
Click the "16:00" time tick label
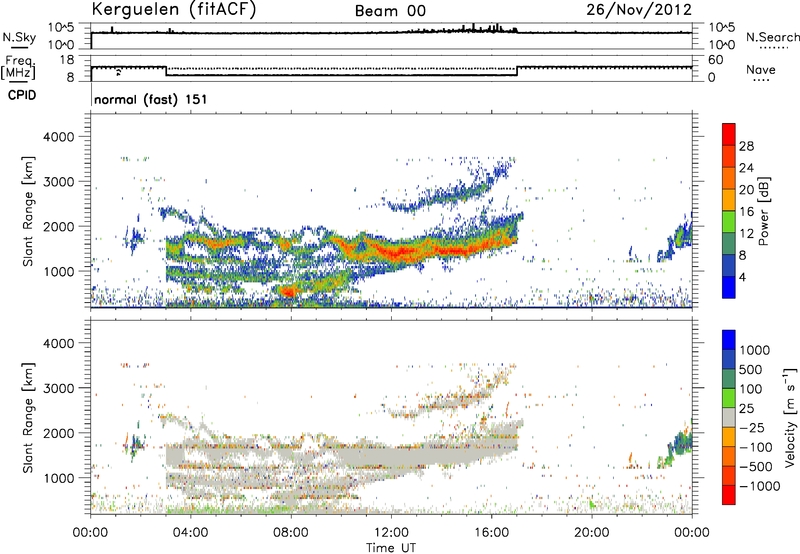point(491,533)
